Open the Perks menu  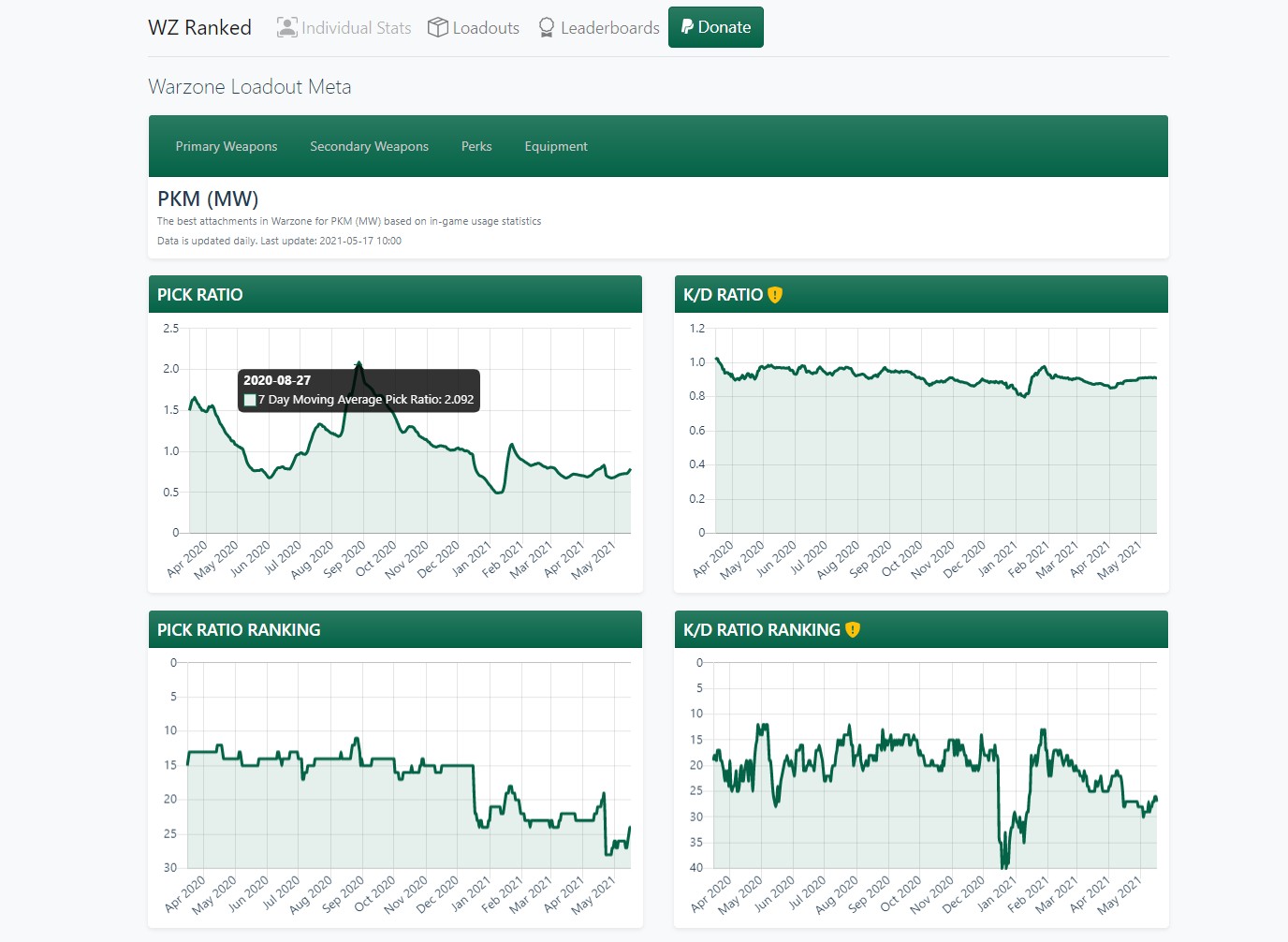[x=476, y=146]
